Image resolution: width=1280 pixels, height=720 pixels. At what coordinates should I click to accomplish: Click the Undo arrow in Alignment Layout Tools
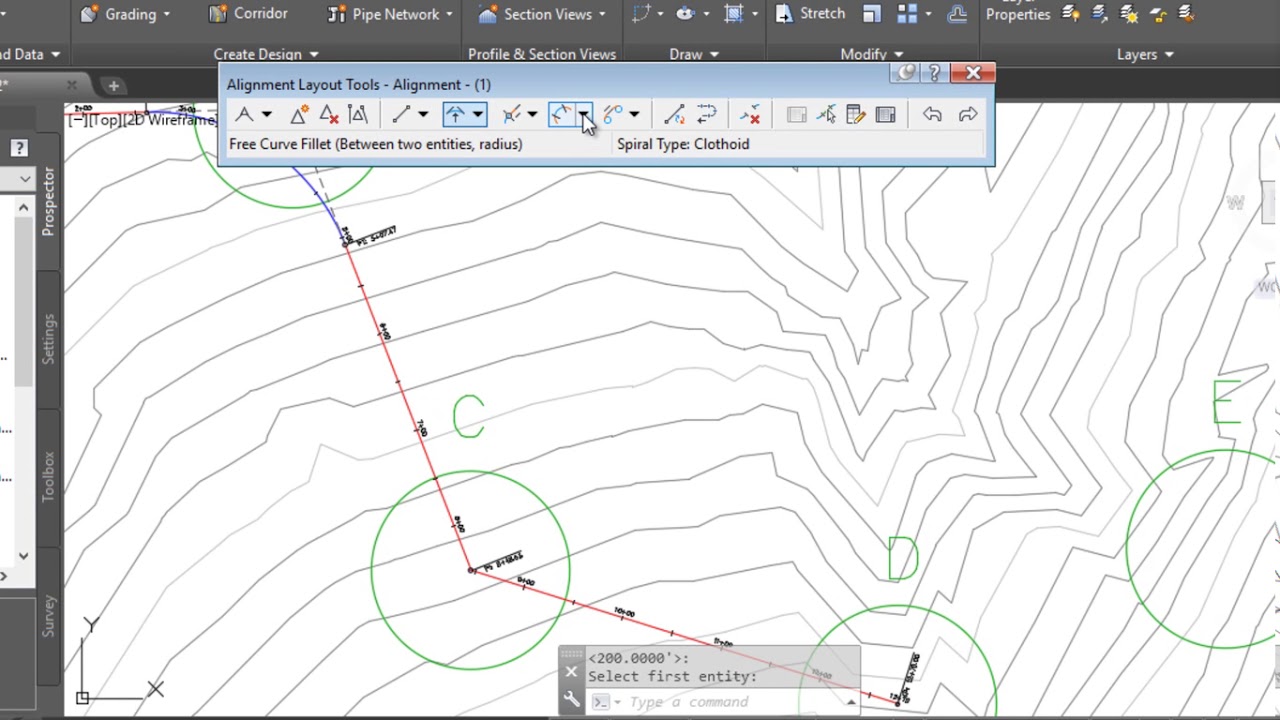point(932,115)
